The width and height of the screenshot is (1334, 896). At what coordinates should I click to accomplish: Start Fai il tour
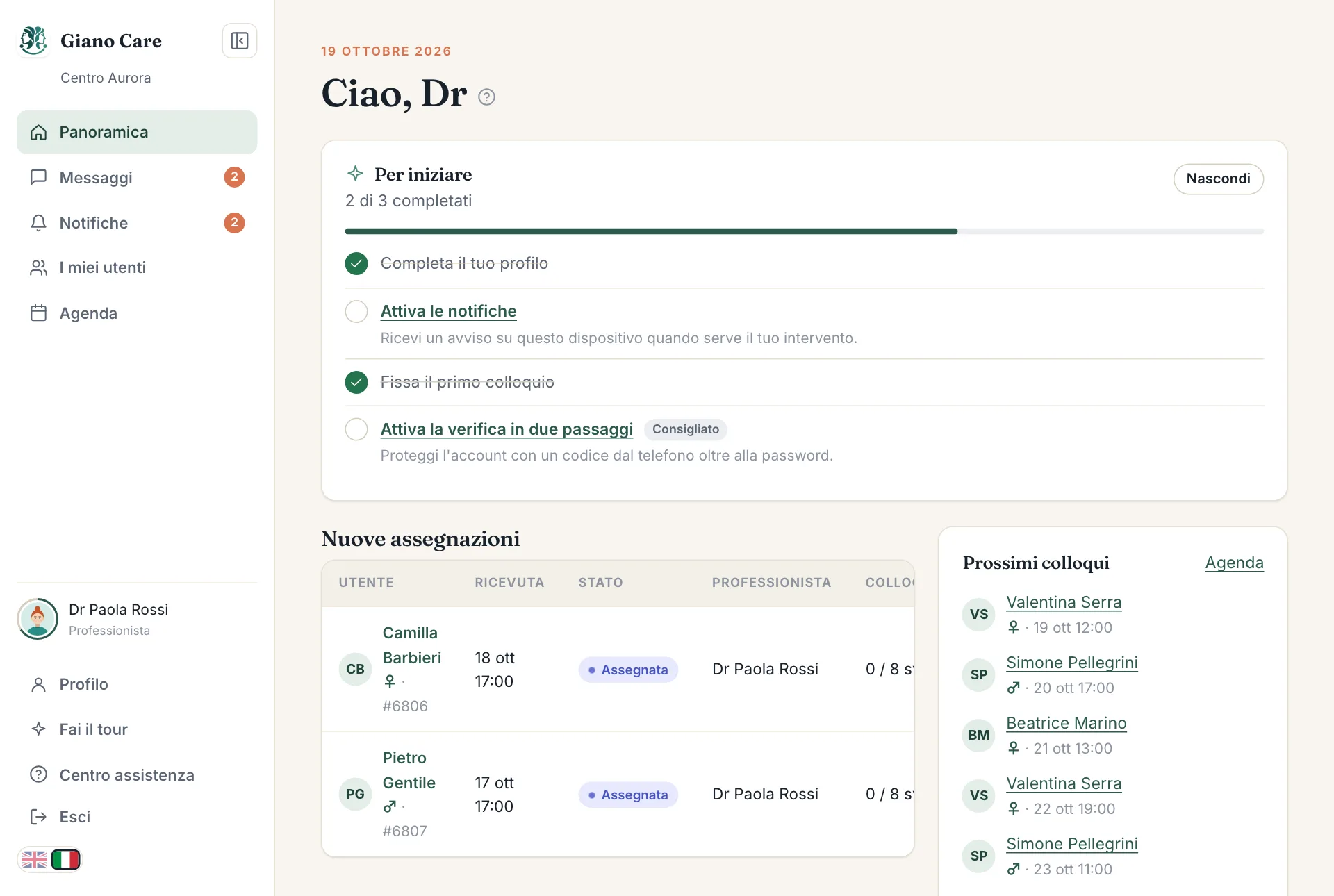(137, 729)
